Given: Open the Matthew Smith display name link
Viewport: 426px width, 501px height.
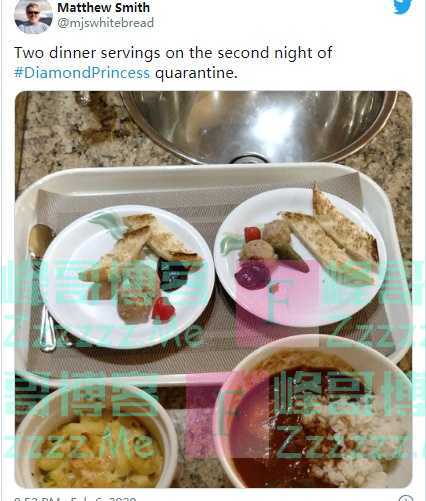Looking at the screenshot, I should (x=104, y=7).
